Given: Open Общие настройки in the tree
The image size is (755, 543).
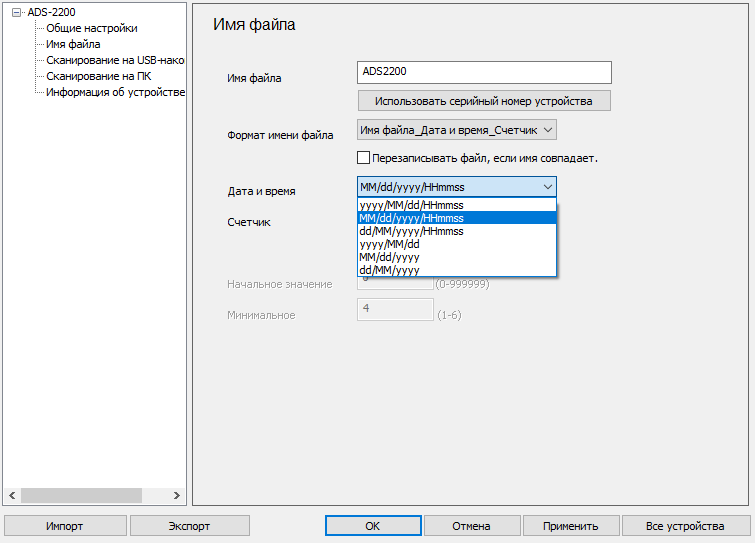Looking at the screenshot, I should (x=91, y=28).
